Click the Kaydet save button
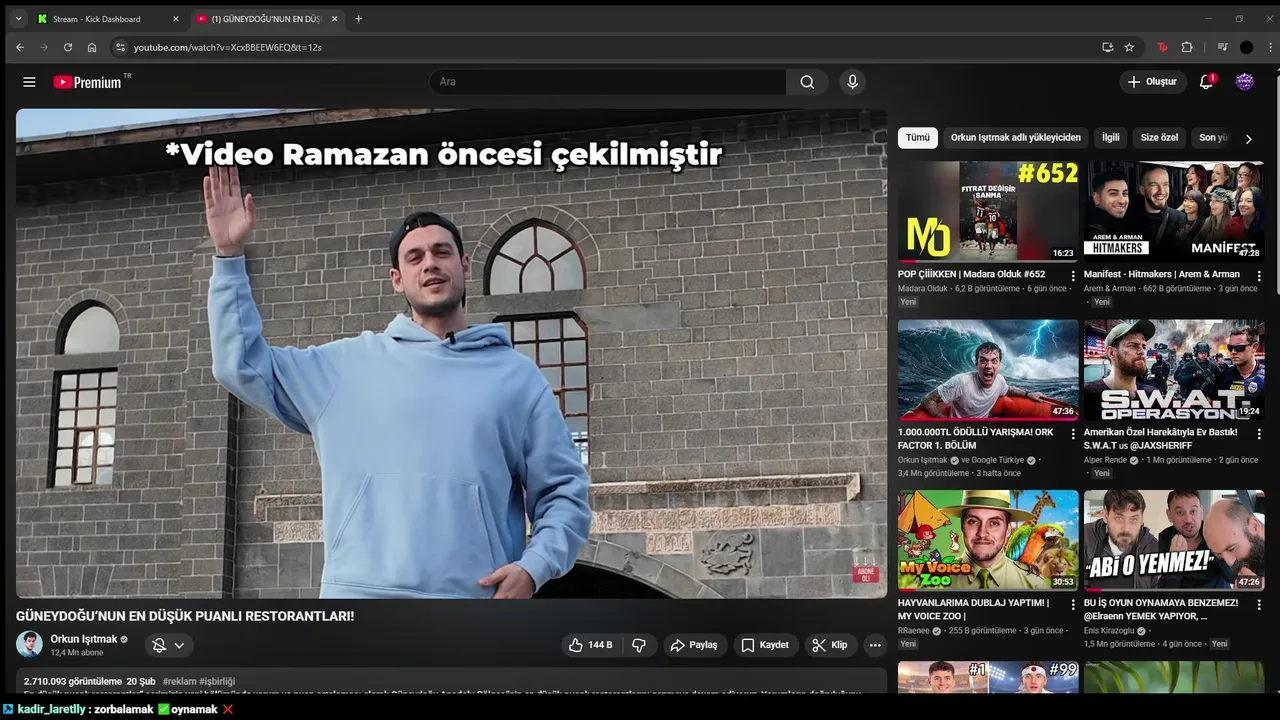The width and height of the screenshot is (1280, 720). coord(765,645)
